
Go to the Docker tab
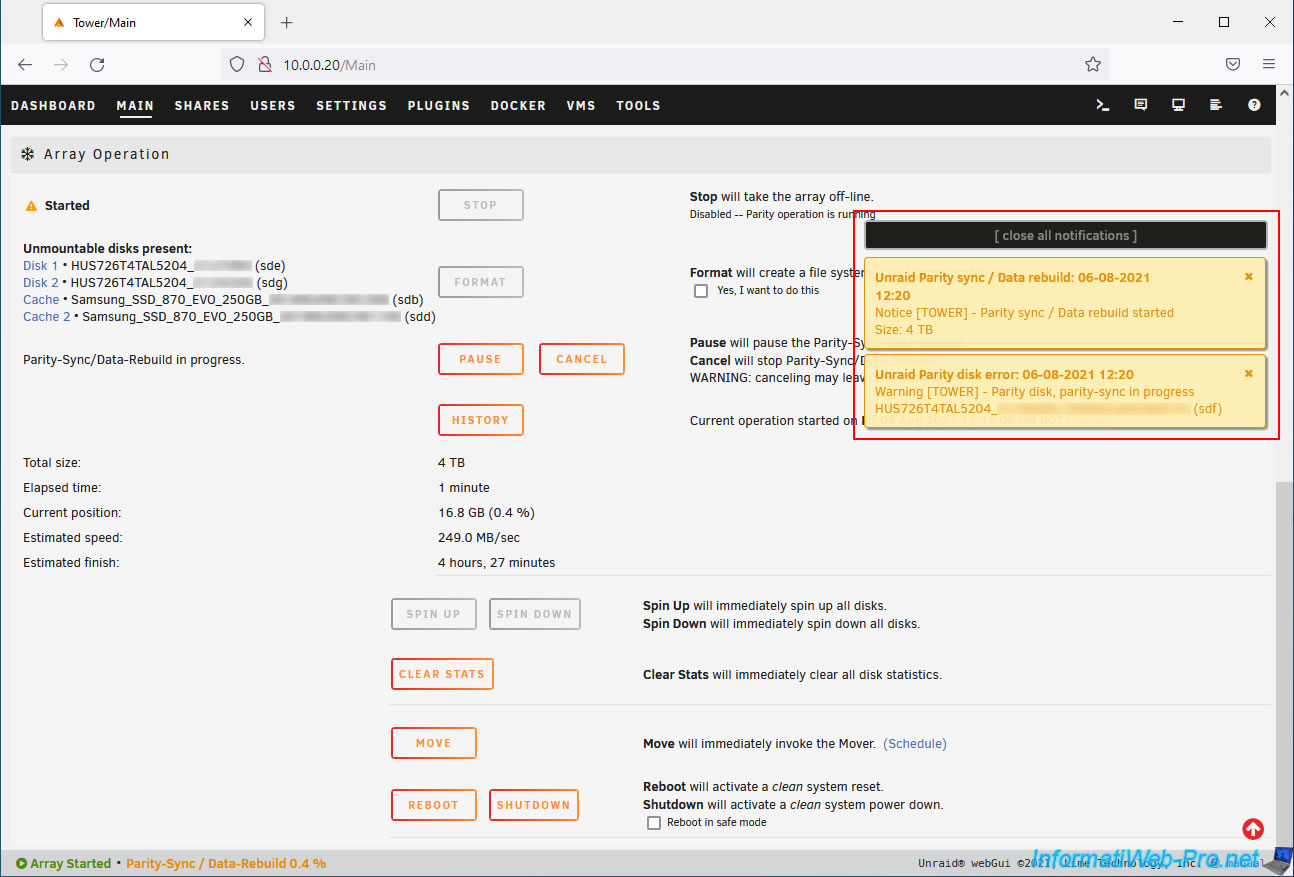tap(517, 106)
